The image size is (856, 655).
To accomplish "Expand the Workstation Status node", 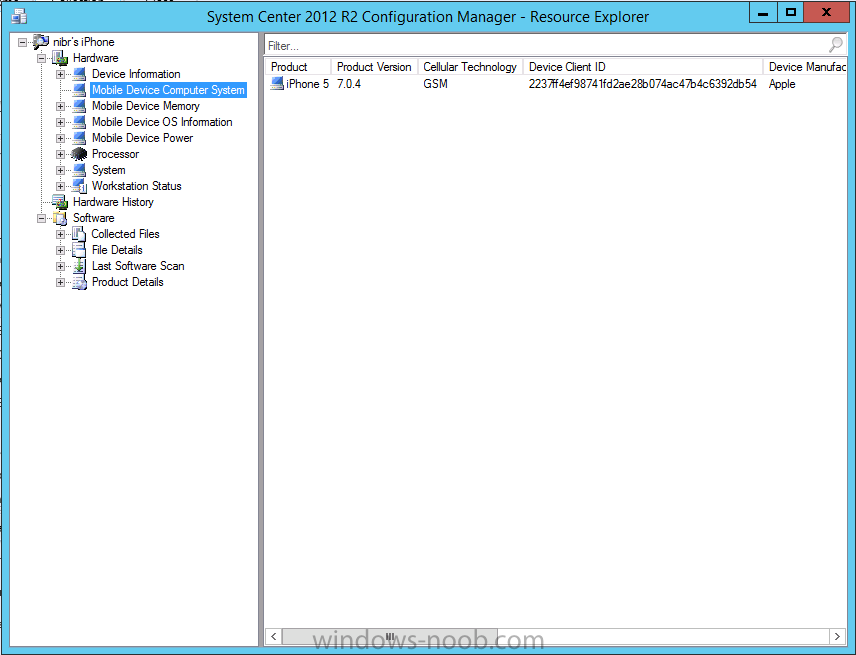I will (x=61, y=186).
